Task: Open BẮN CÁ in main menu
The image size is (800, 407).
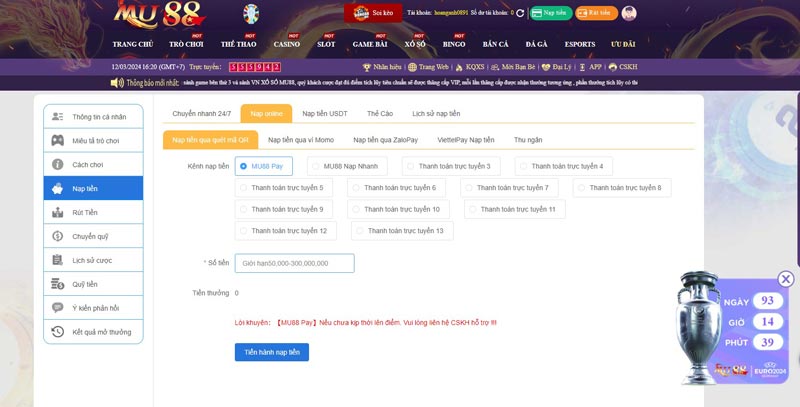Action: point(495,44)
